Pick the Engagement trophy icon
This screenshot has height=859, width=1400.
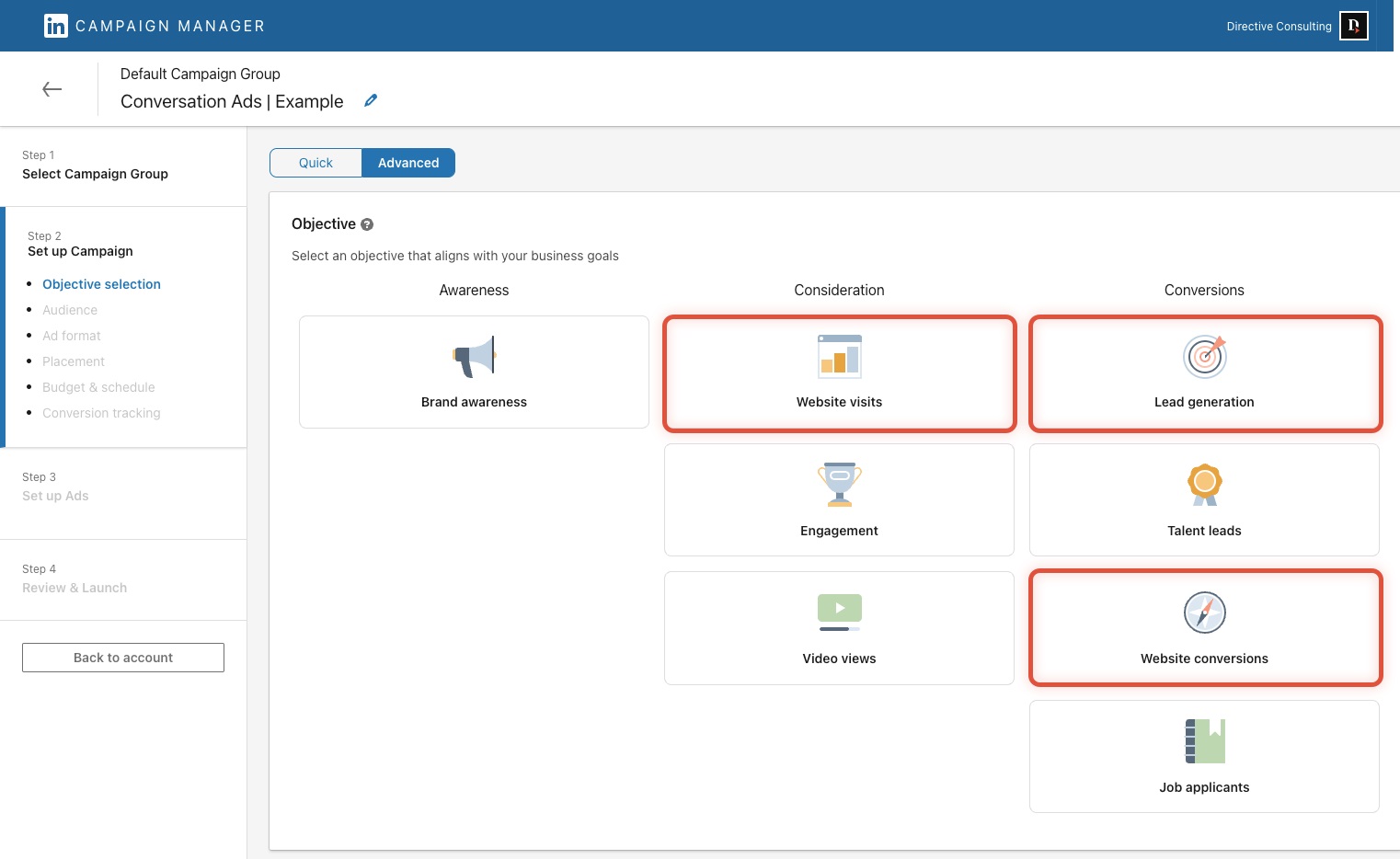[x=839, y=485]
